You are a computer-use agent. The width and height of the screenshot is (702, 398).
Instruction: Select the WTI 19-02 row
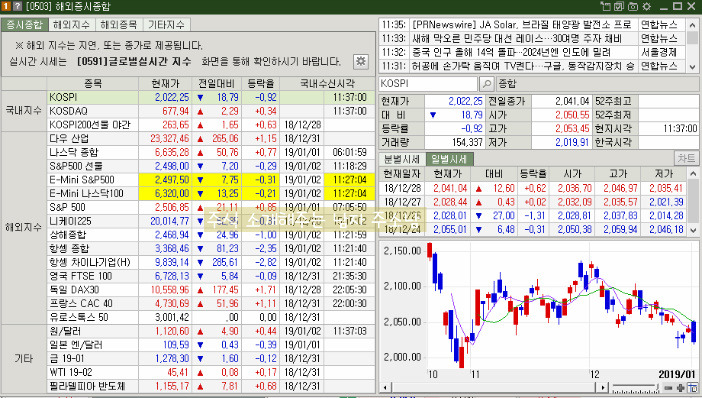pos(210,372)
